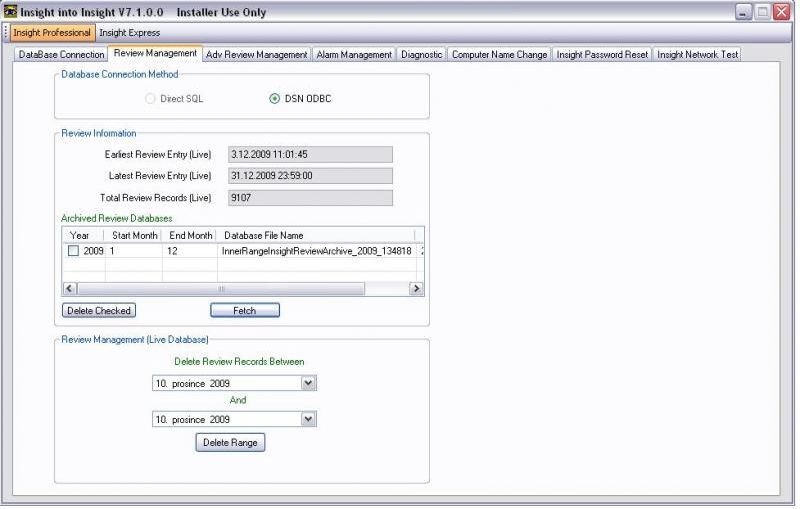Select Insight Express toolbar item
Screen dimensions: 800x509
pos(129,33)
